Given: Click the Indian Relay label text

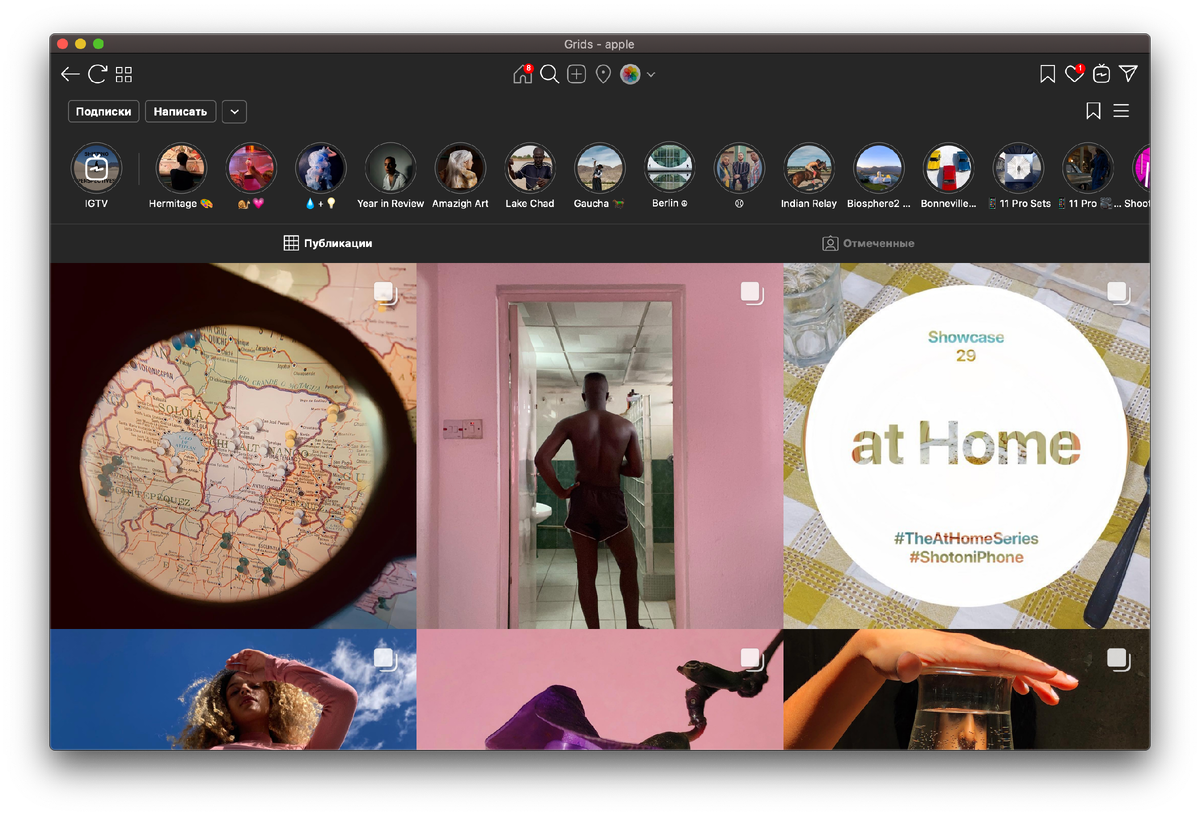Looking at the screenshot, I should [809, 204].
